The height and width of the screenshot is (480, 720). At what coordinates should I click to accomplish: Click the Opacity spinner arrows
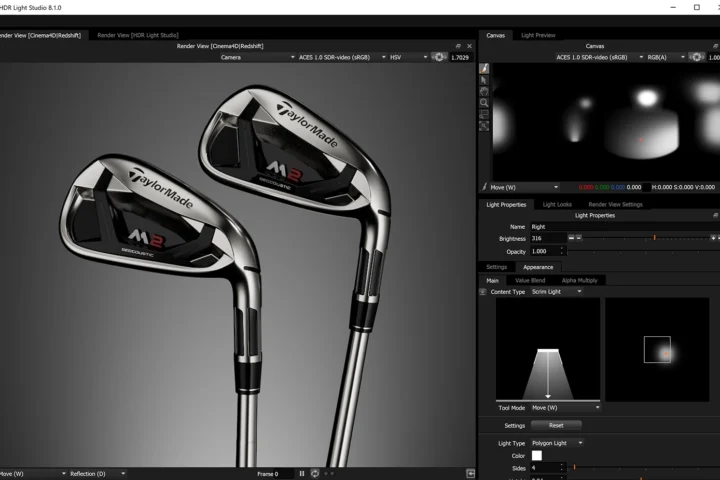point(562,251)
